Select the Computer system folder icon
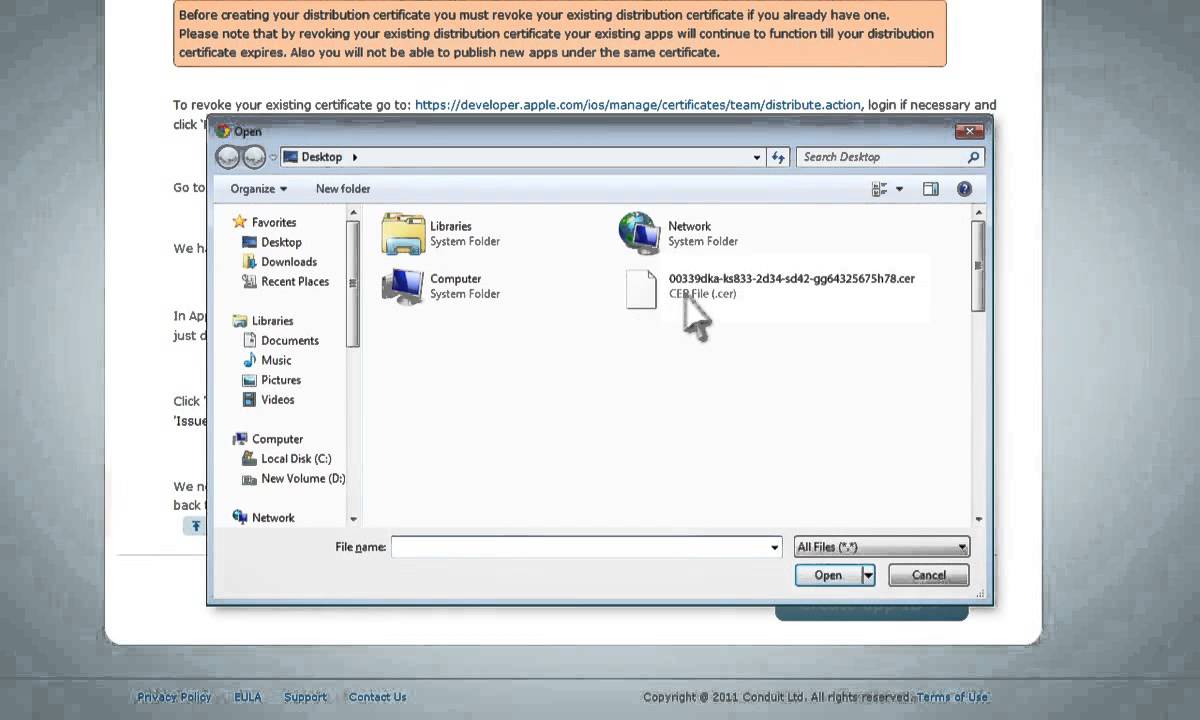The height and width of the screenshot is (720, 1200). pyautogui.click(x=403, y=286)
